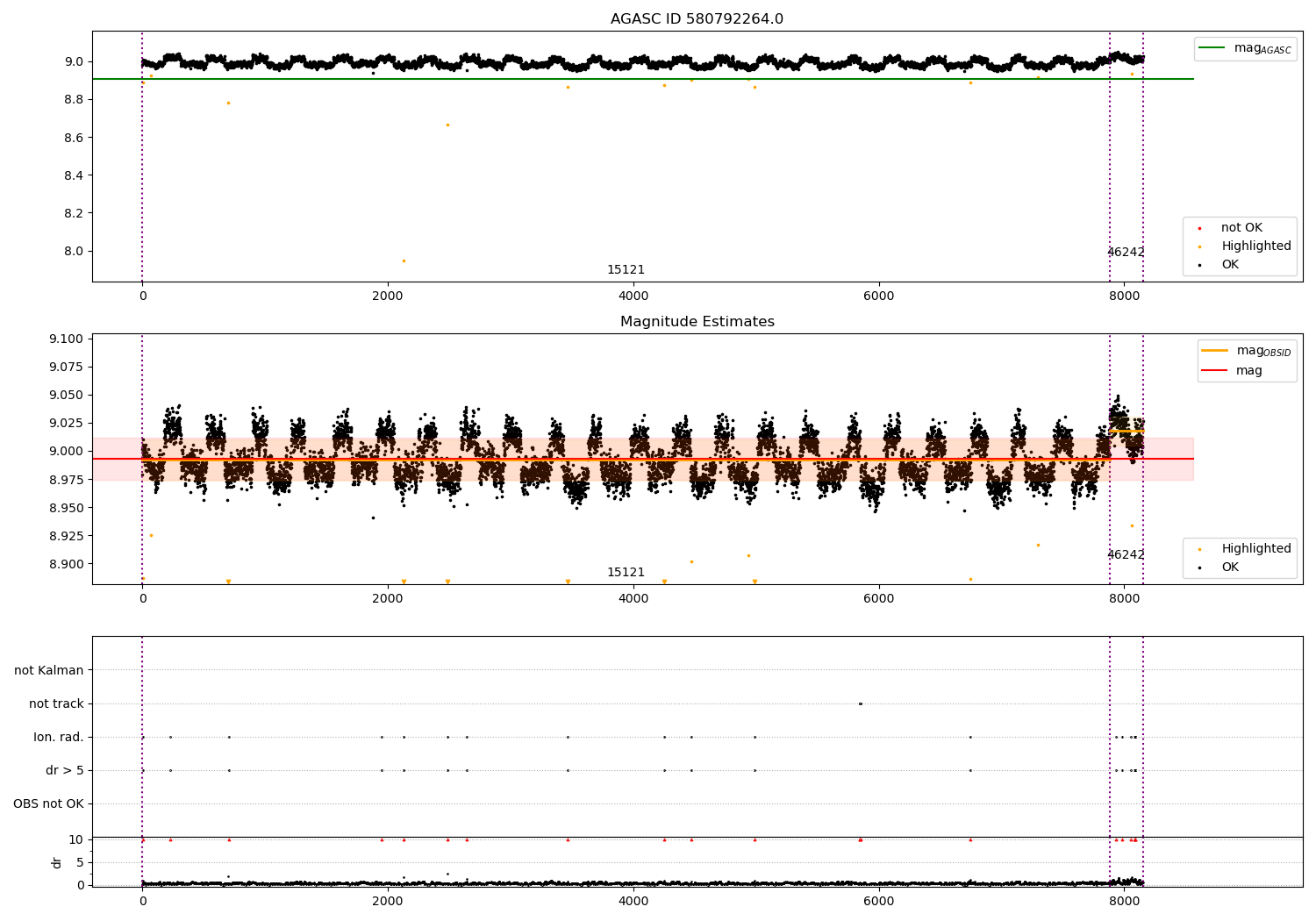
Task: Click the 8.6 y-tick in AGASC plot
Action: [x=74, y=138]
